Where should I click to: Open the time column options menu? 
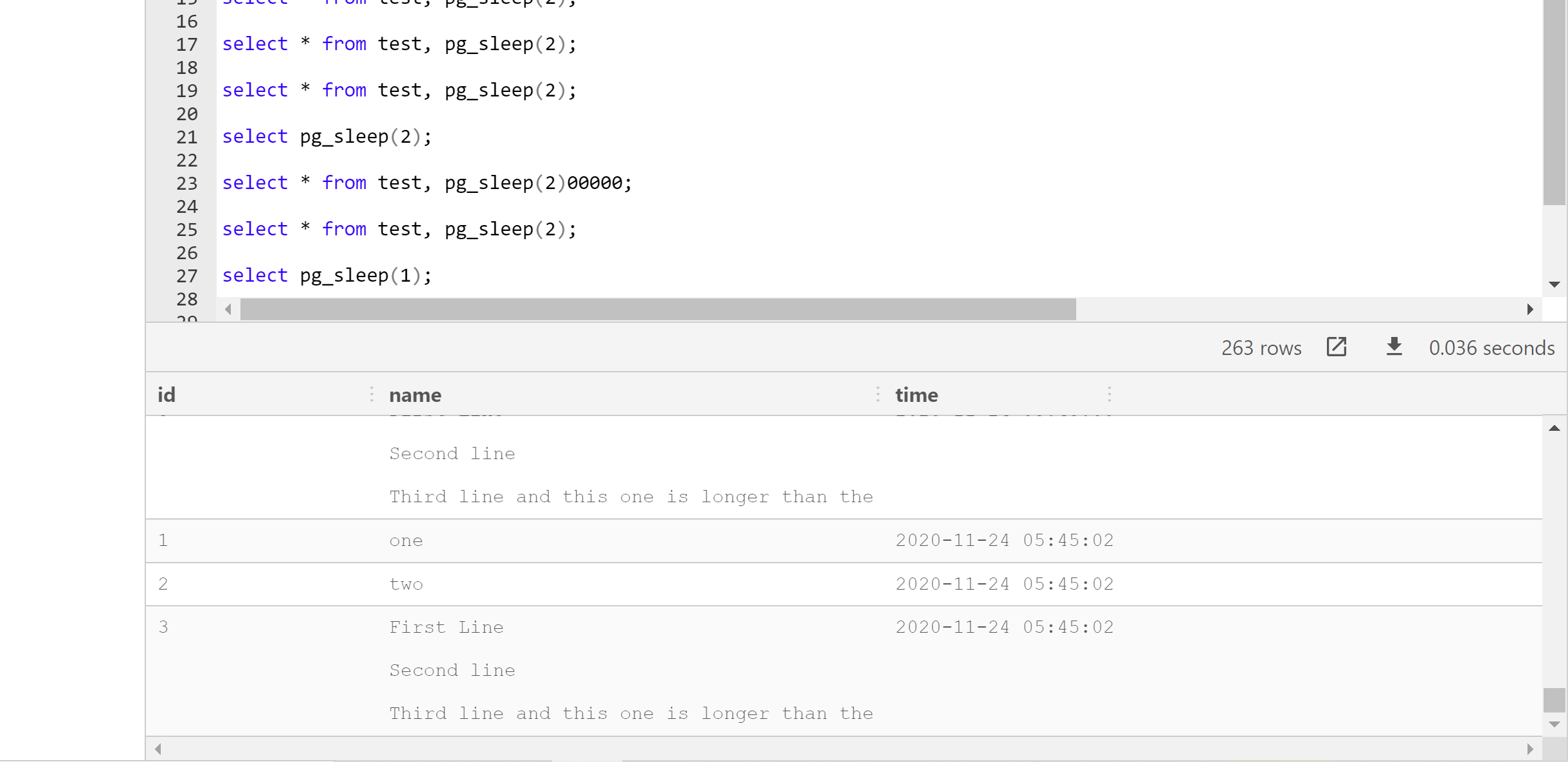(1110, 394)
